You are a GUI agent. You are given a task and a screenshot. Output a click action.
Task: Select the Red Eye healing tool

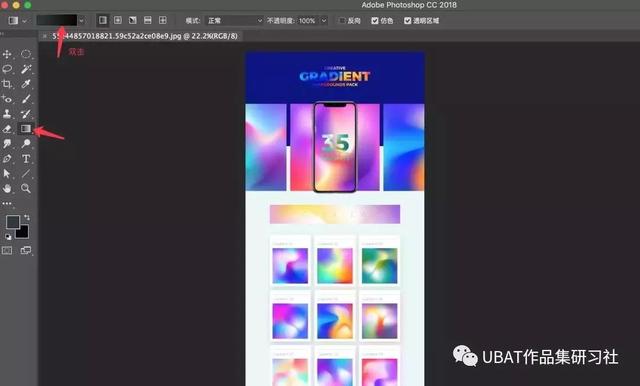[7, 99]
